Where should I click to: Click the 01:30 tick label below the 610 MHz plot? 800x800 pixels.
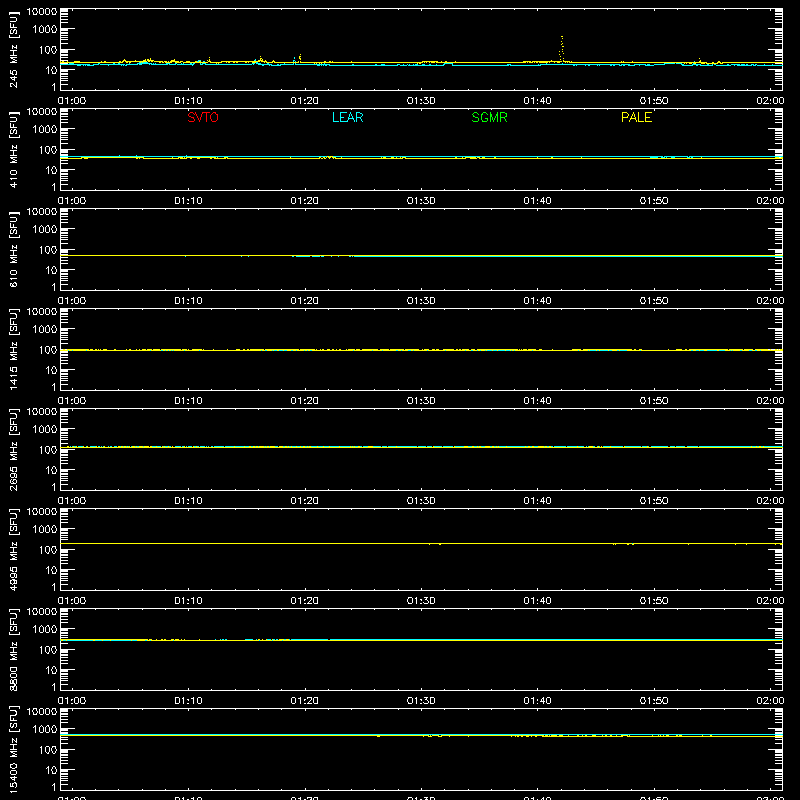point(421,301)
